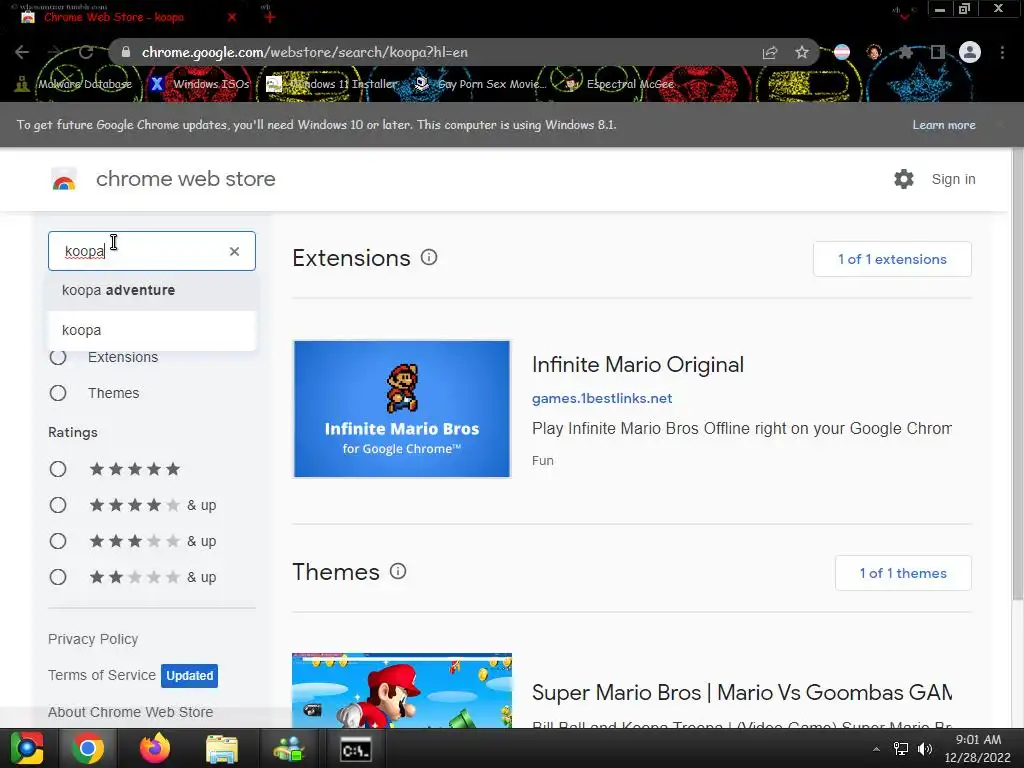The width and height of the screenshot is (1024, 768).
Task: Click the address bar URL
Action: pyautogui.click(x=304, y=52)
